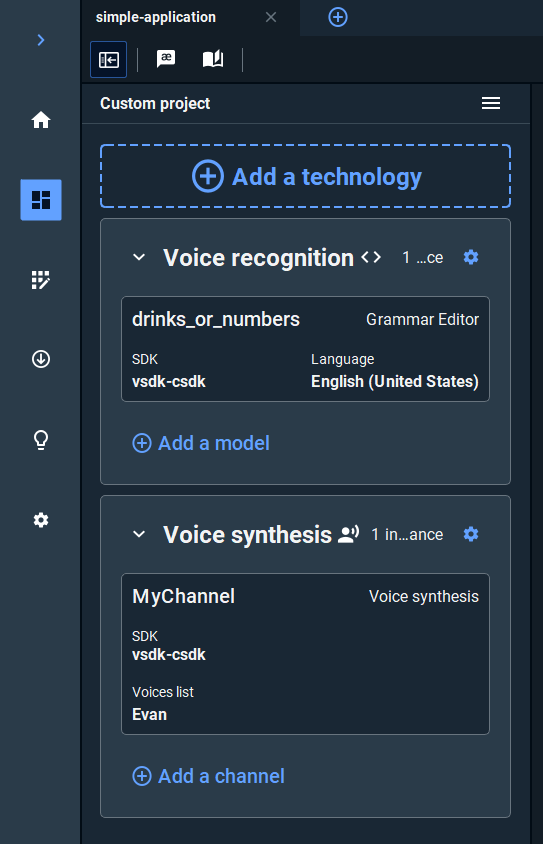Select the dashboard grid sidebar icon
543x844 pixels.
coord(41,200)
